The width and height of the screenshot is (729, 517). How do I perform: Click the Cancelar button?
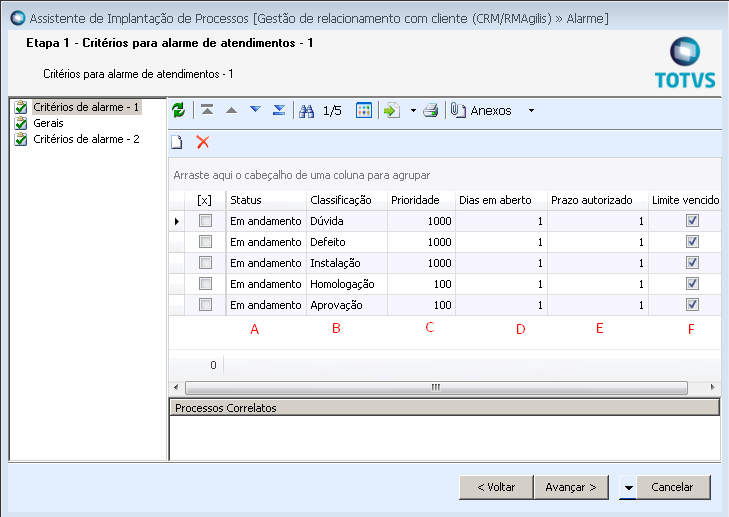pyautogui.click(x=673, y=487)
